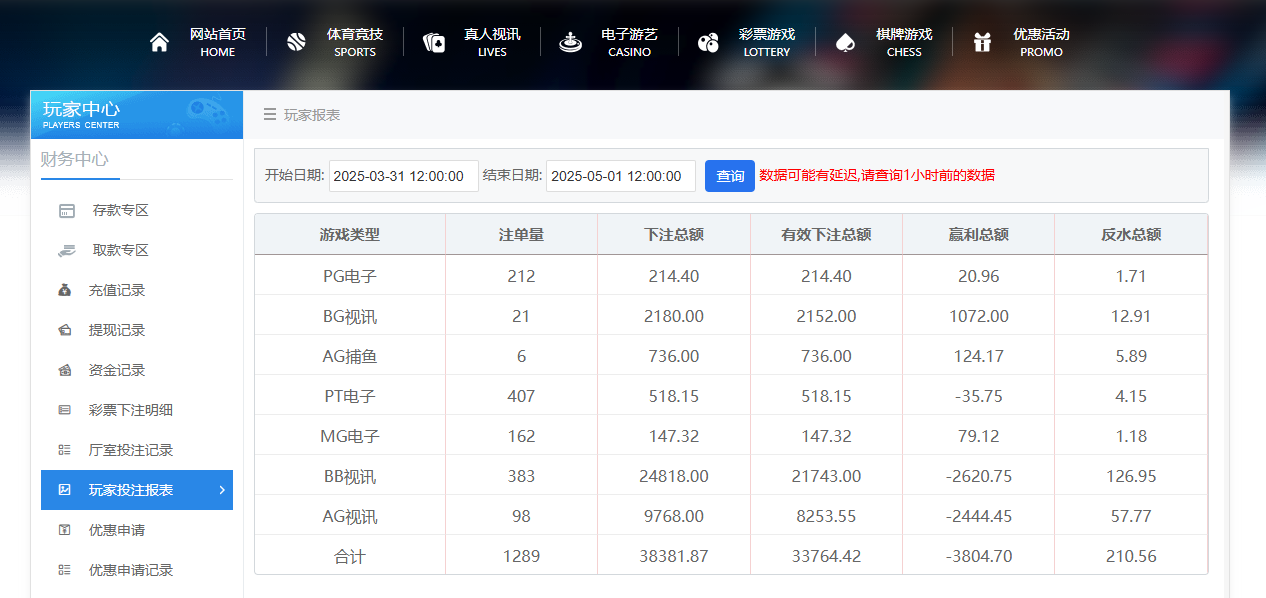Open CASINO via the roulette icon
Screen dimensions: 1266x598
(x=570, y=40)
